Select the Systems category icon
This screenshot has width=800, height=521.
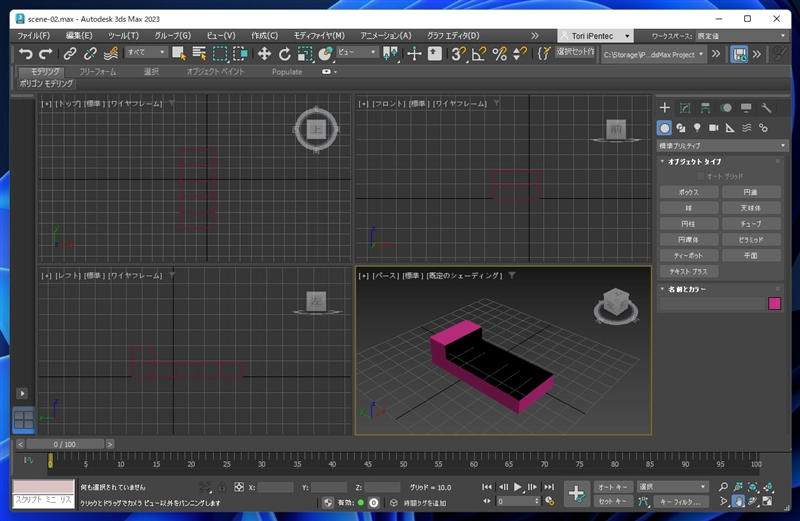(763, 128)
